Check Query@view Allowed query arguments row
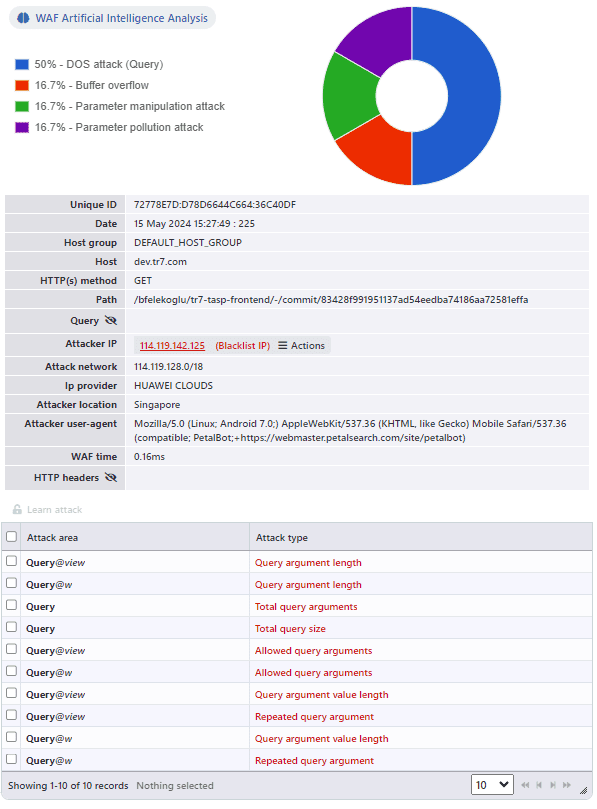597x809 pixels. coord(11,649)
